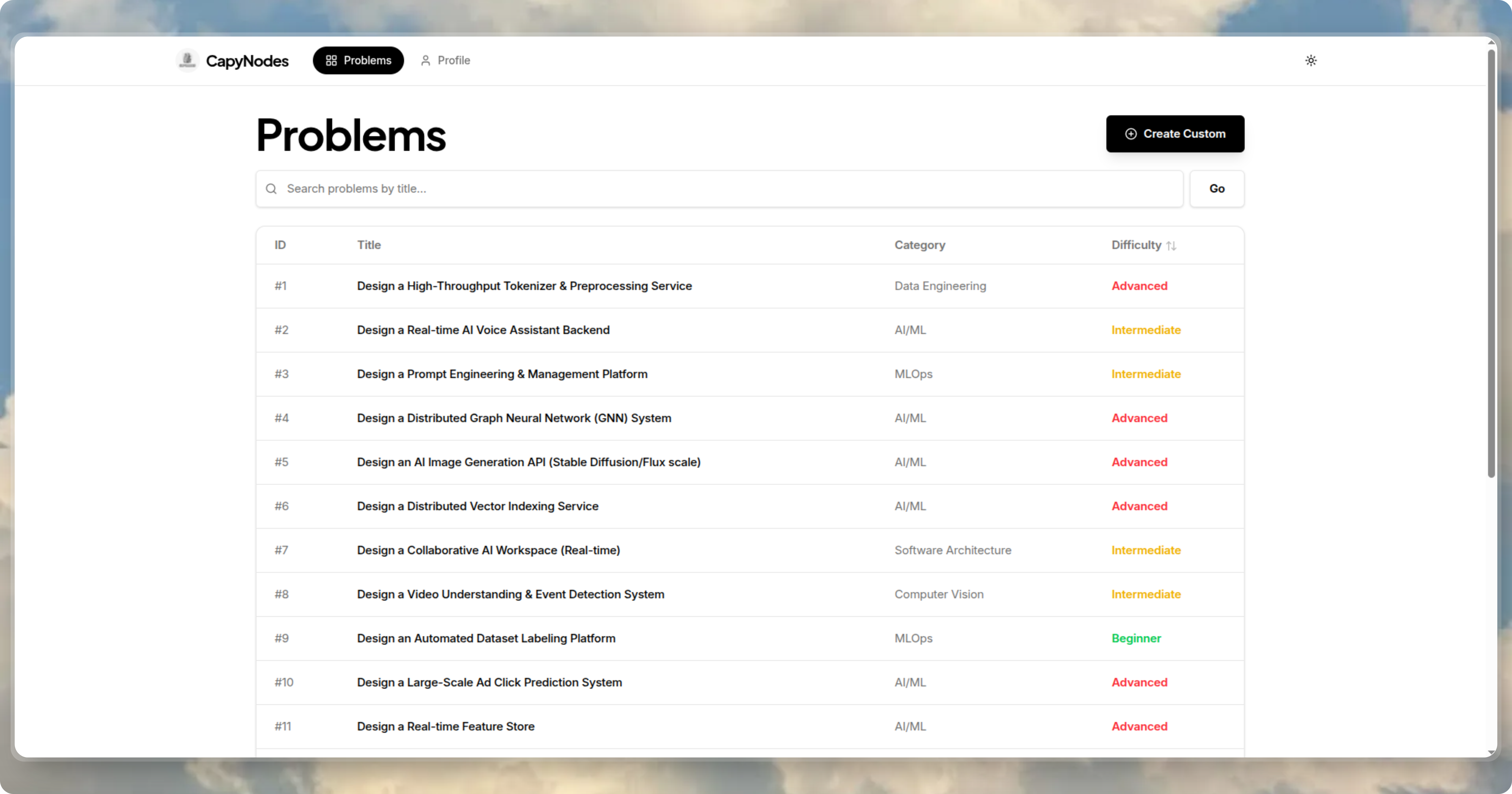Click the up-down sort icon in the table header
Viewport: 1512px width, 794px height.
point(1172,246)
